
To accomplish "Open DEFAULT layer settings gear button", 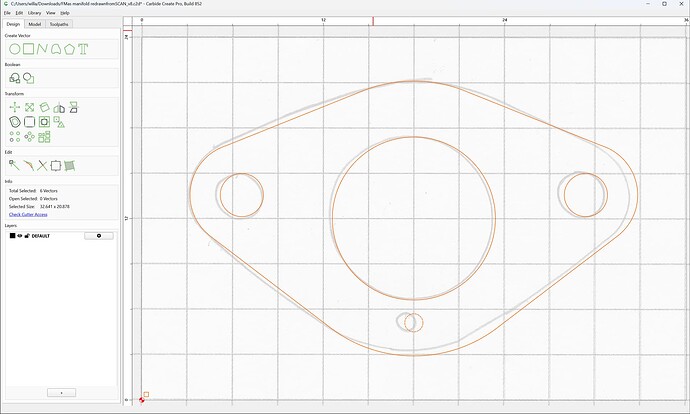I will click(x=99, y=236).
